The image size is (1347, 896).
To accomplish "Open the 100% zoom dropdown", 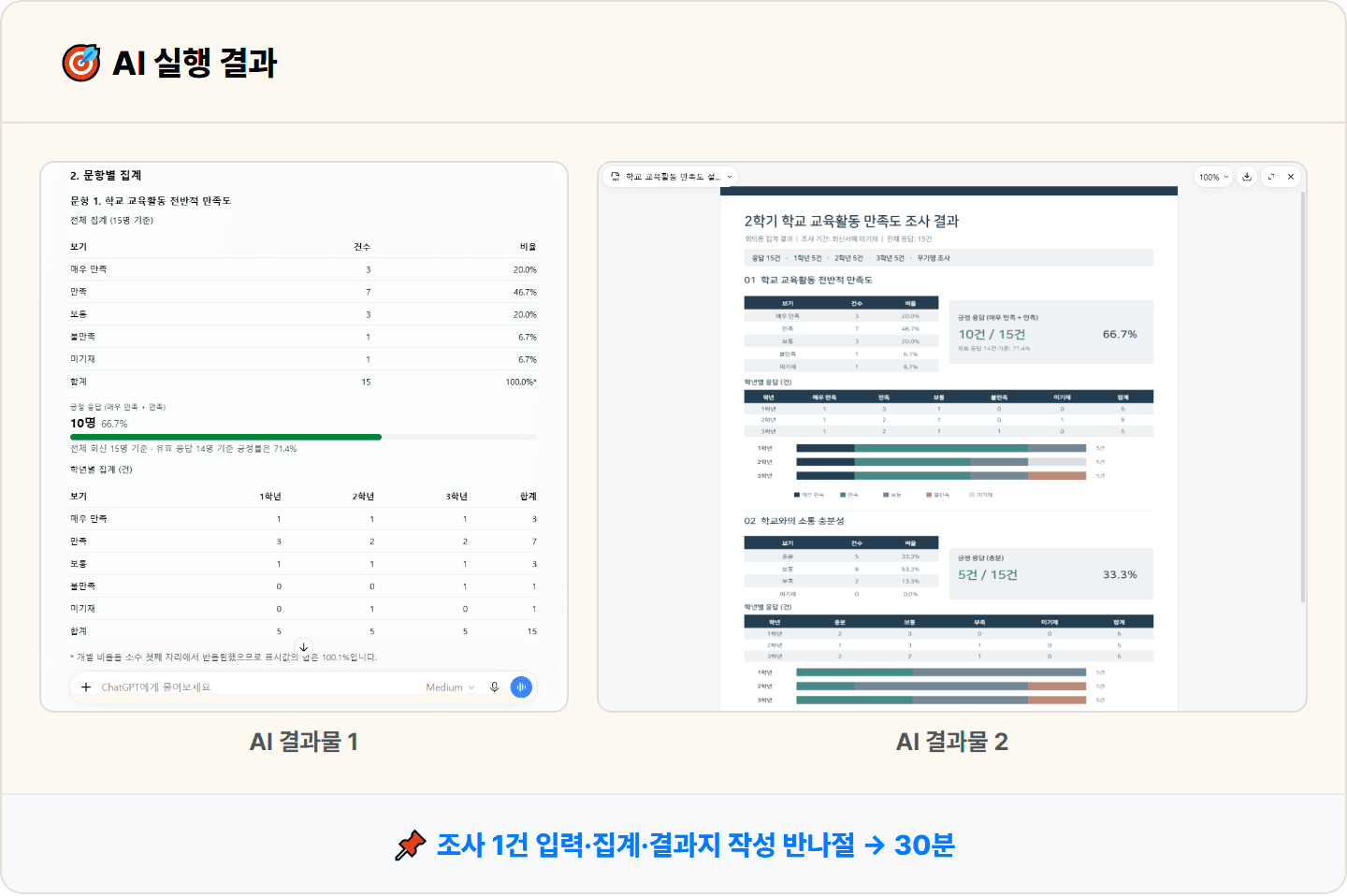I will 1214,177.
